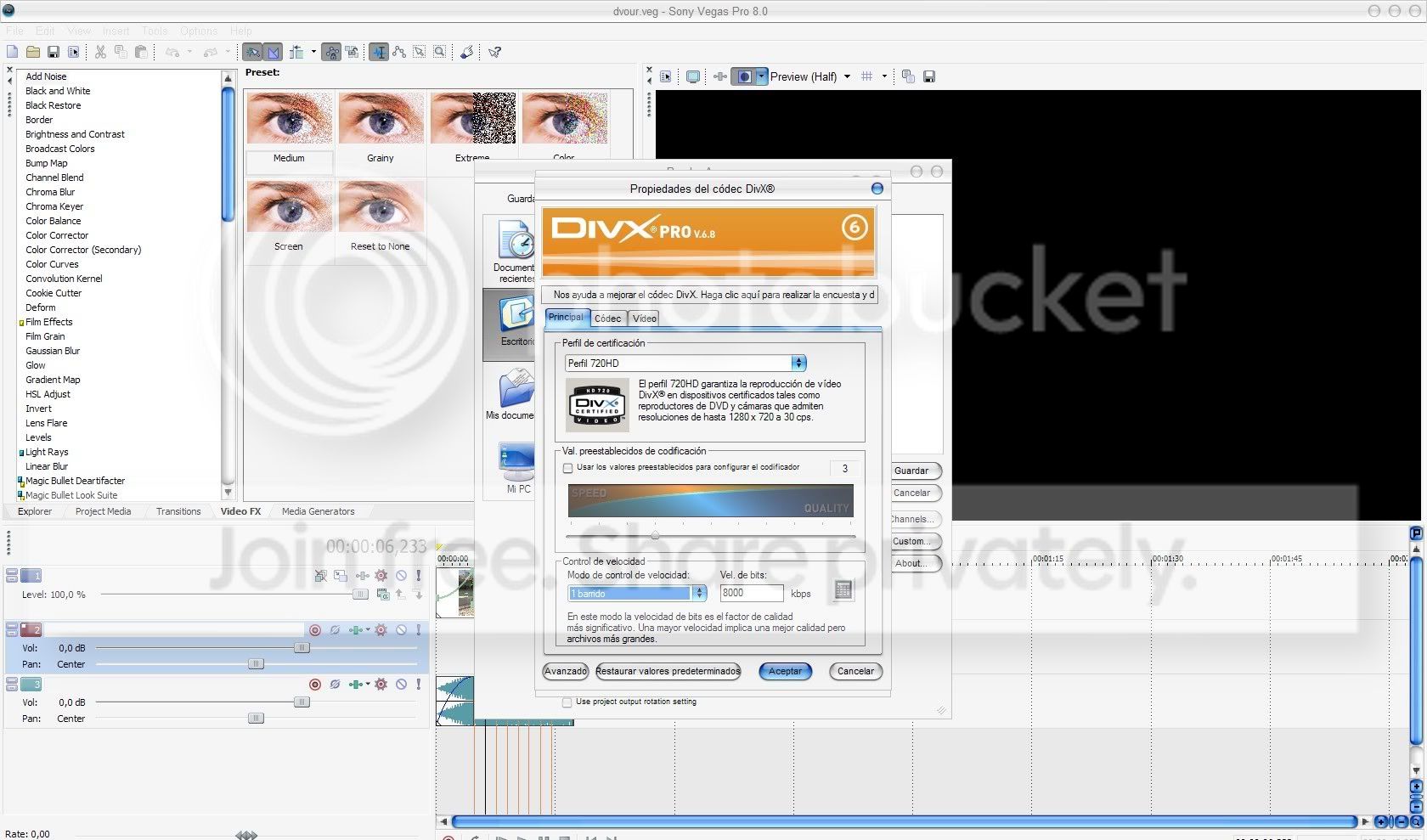Image resolution: width=1427 pixels, height=840 pixels.
Task: Mute video track 1 with the circle icon
Action: pos(402,576)
